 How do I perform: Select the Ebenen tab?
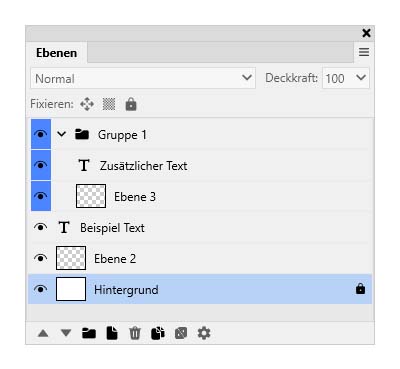(57, 53)
